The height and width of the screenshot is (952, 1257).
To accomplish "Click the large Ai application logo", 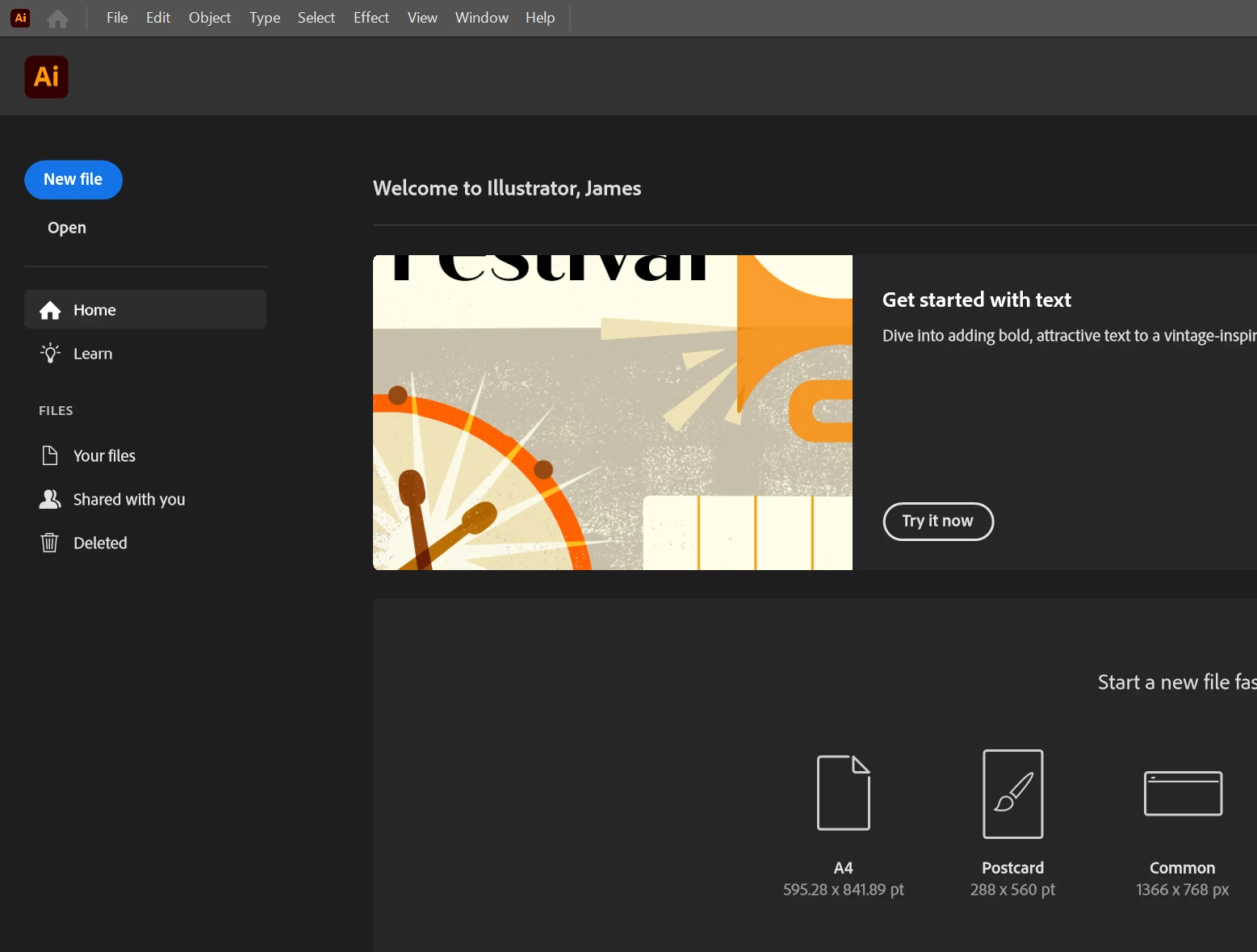I will pos(46,77).
